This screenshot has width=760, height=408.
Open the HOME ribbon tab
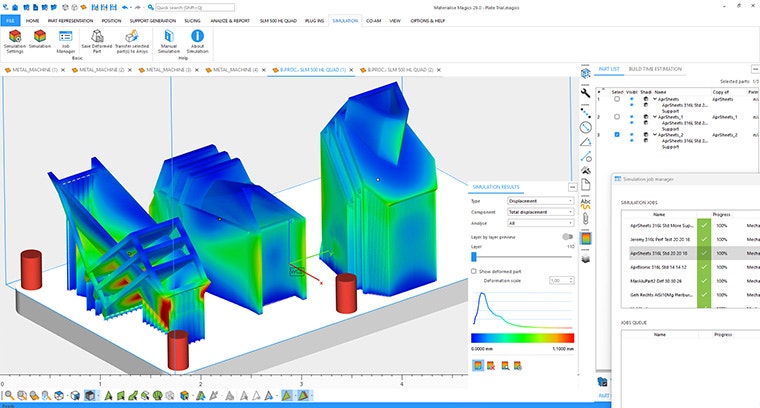32,21
